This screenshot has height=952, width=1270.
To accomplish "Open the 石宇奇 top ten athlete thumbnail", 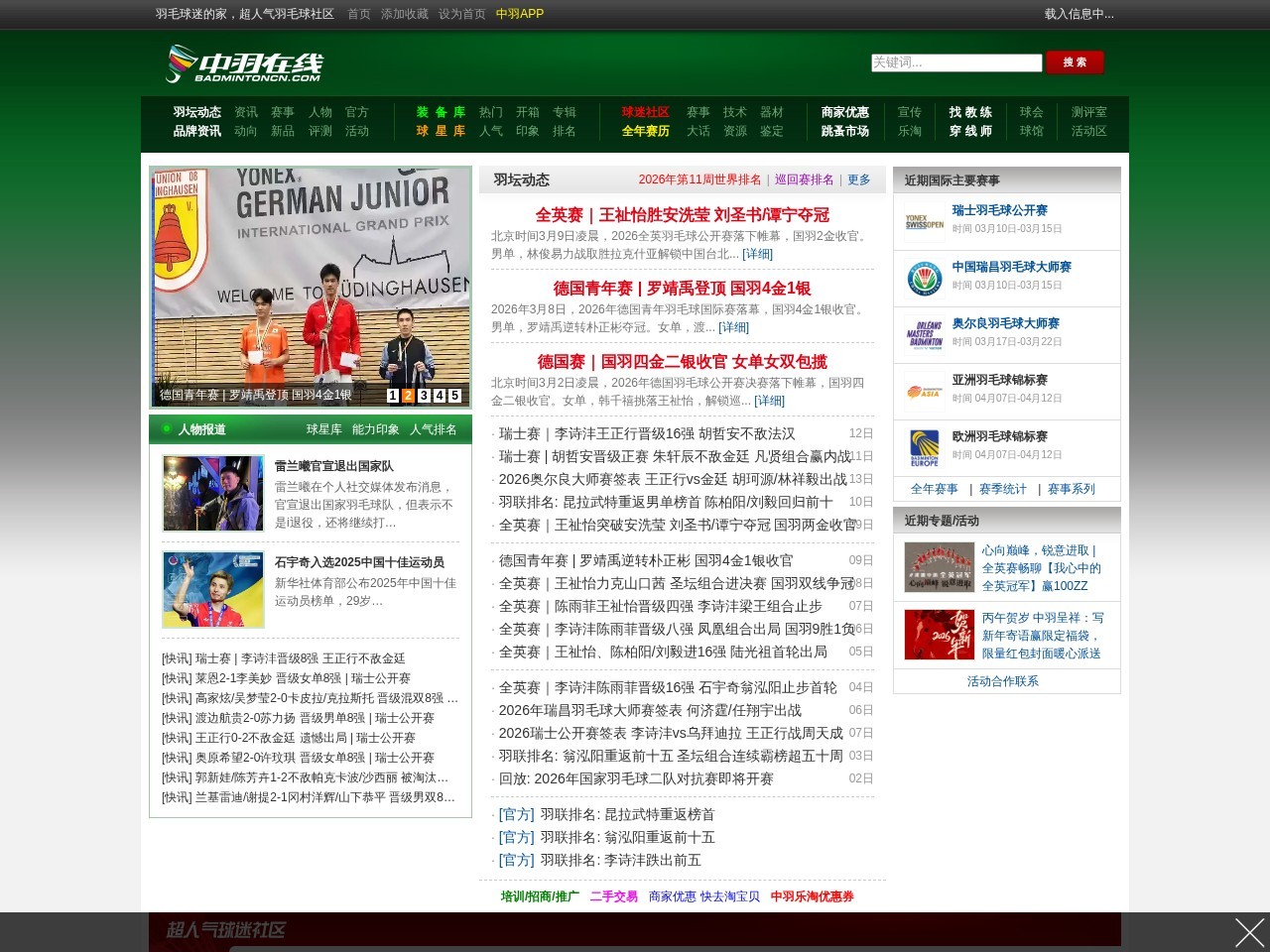I will coord(213,590).
